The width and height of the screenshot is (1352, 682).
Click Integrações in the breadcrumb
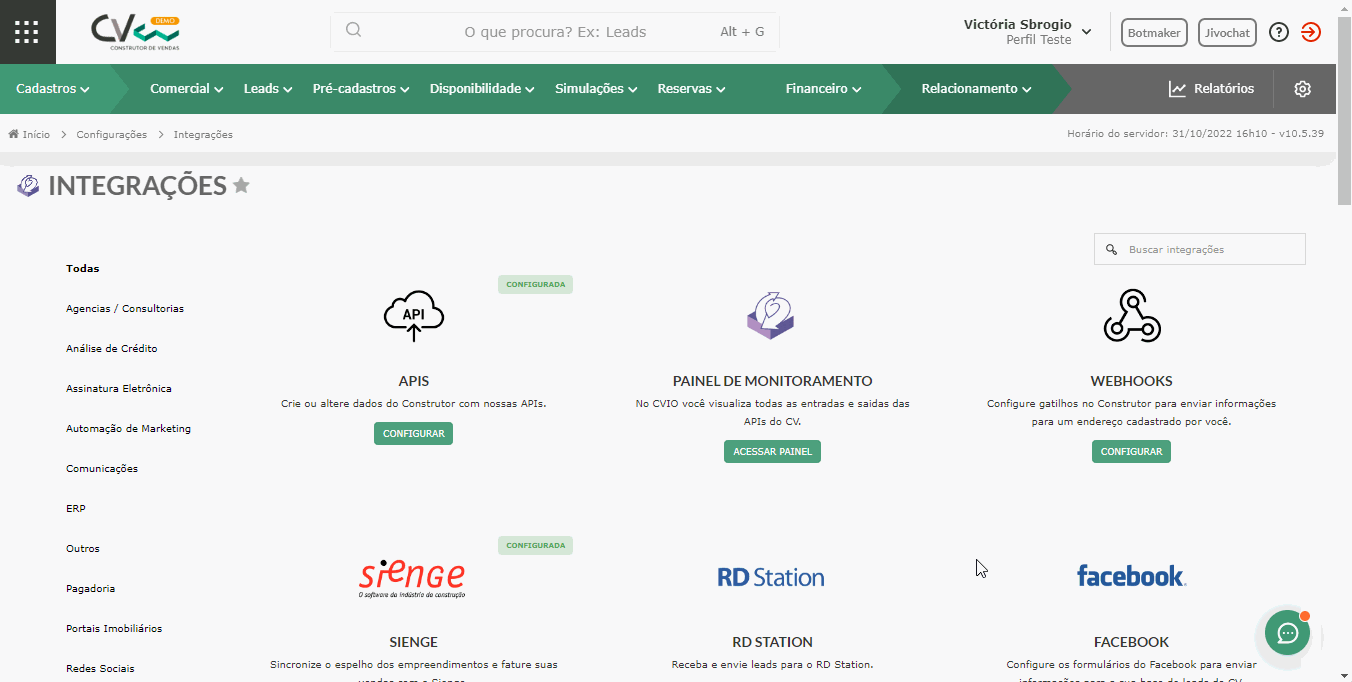tap(203, 134)
